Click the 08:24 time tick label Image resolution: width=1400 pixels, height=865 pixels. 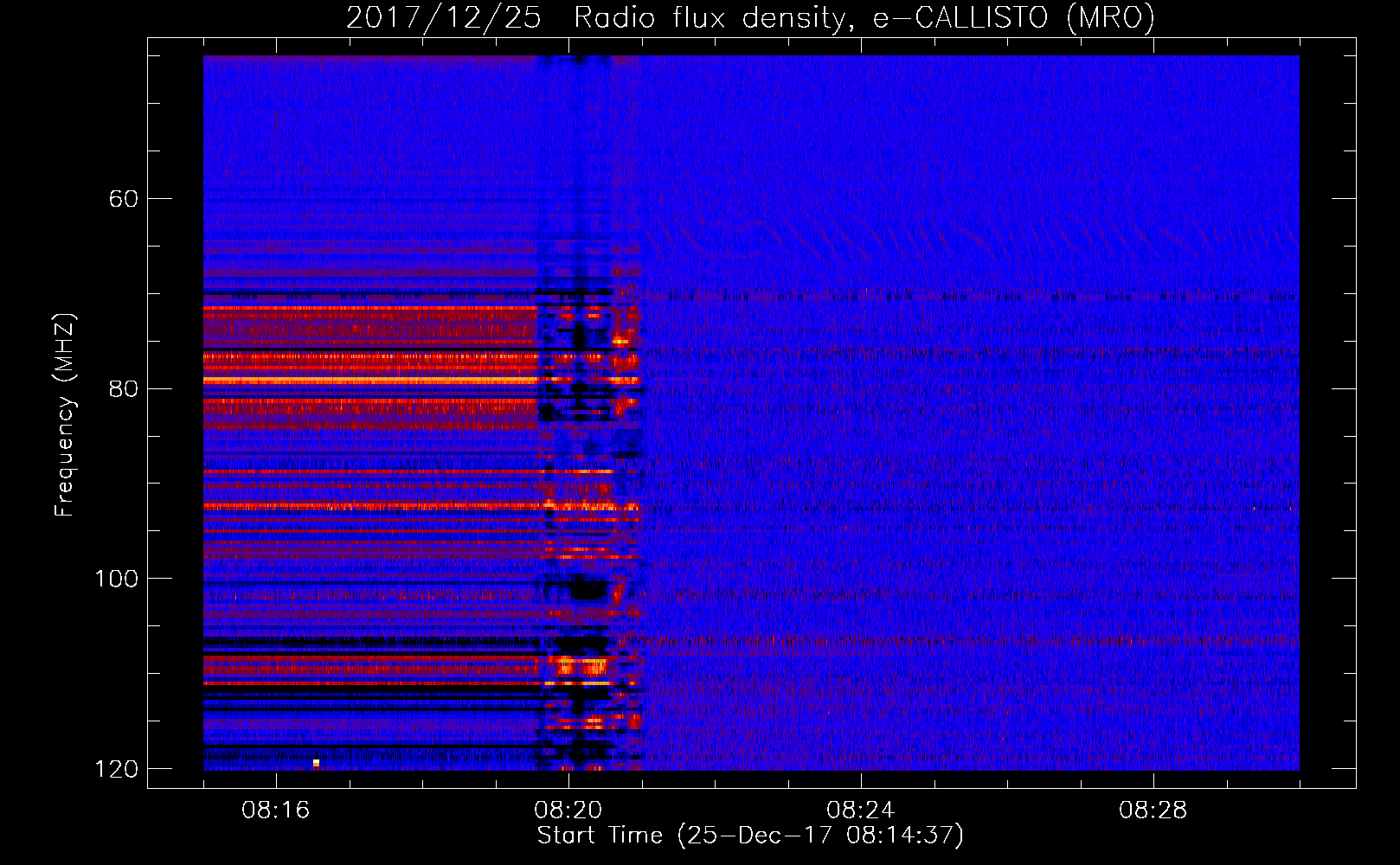861,811
